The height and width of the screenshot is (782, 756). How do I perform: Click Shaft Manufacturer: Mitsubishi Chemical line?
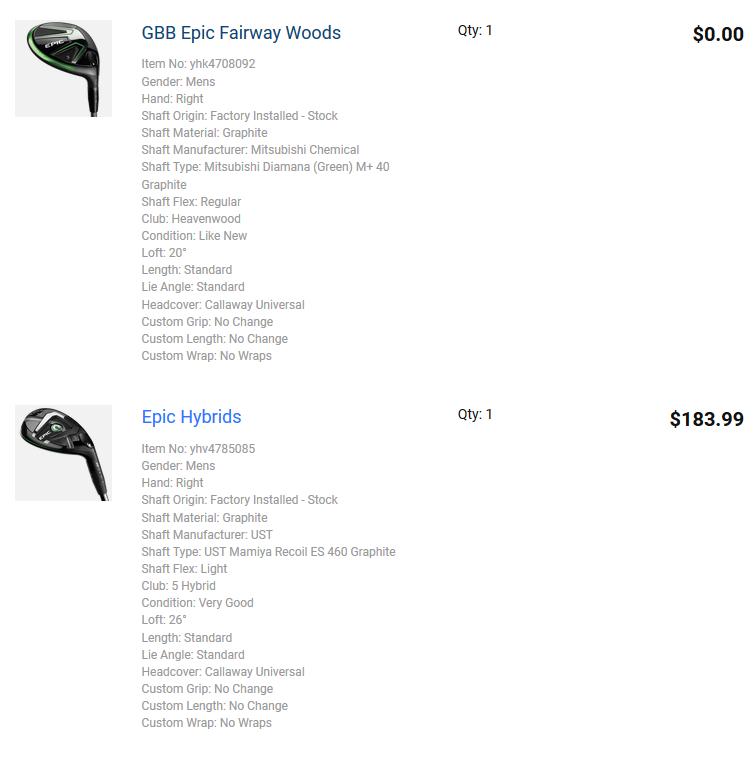pos(250,150)
